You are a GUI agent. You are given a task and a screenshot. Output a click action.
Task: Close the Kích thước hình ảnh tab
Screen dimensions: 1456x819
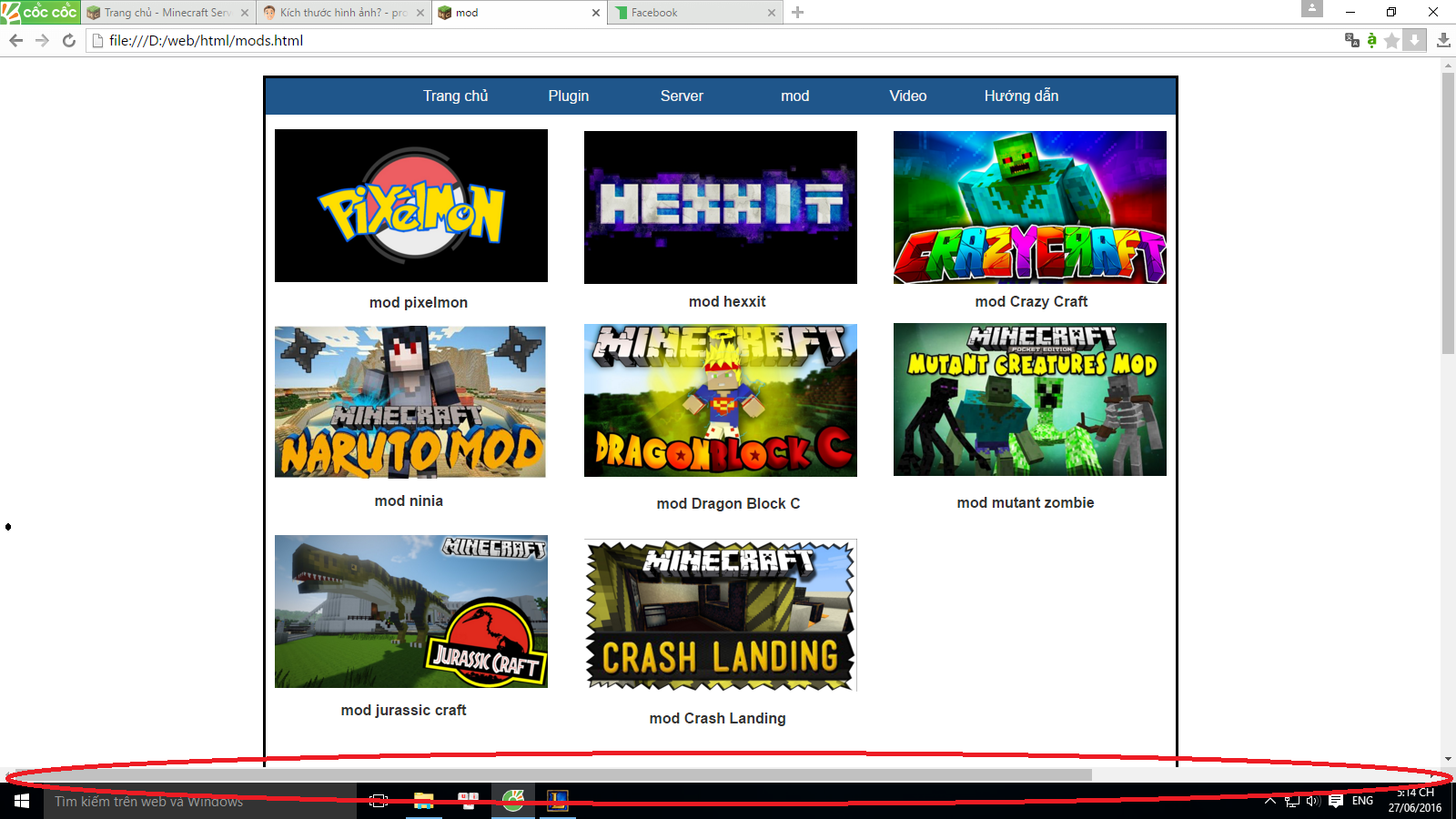click(x=420, y=13)
